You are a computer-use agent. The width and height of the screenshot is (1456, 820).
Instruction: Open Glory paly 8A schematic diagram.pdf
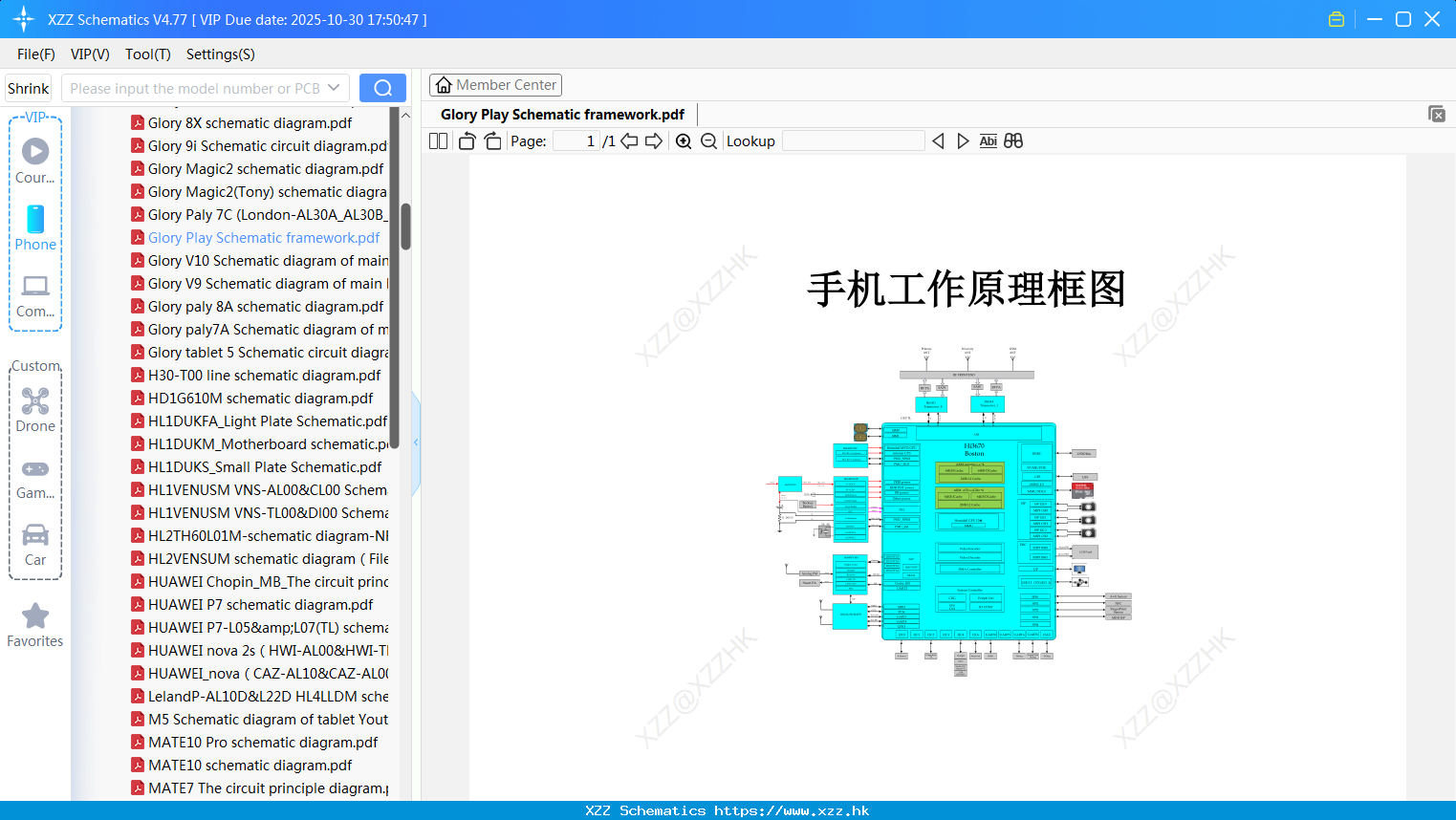pos(257,307)
